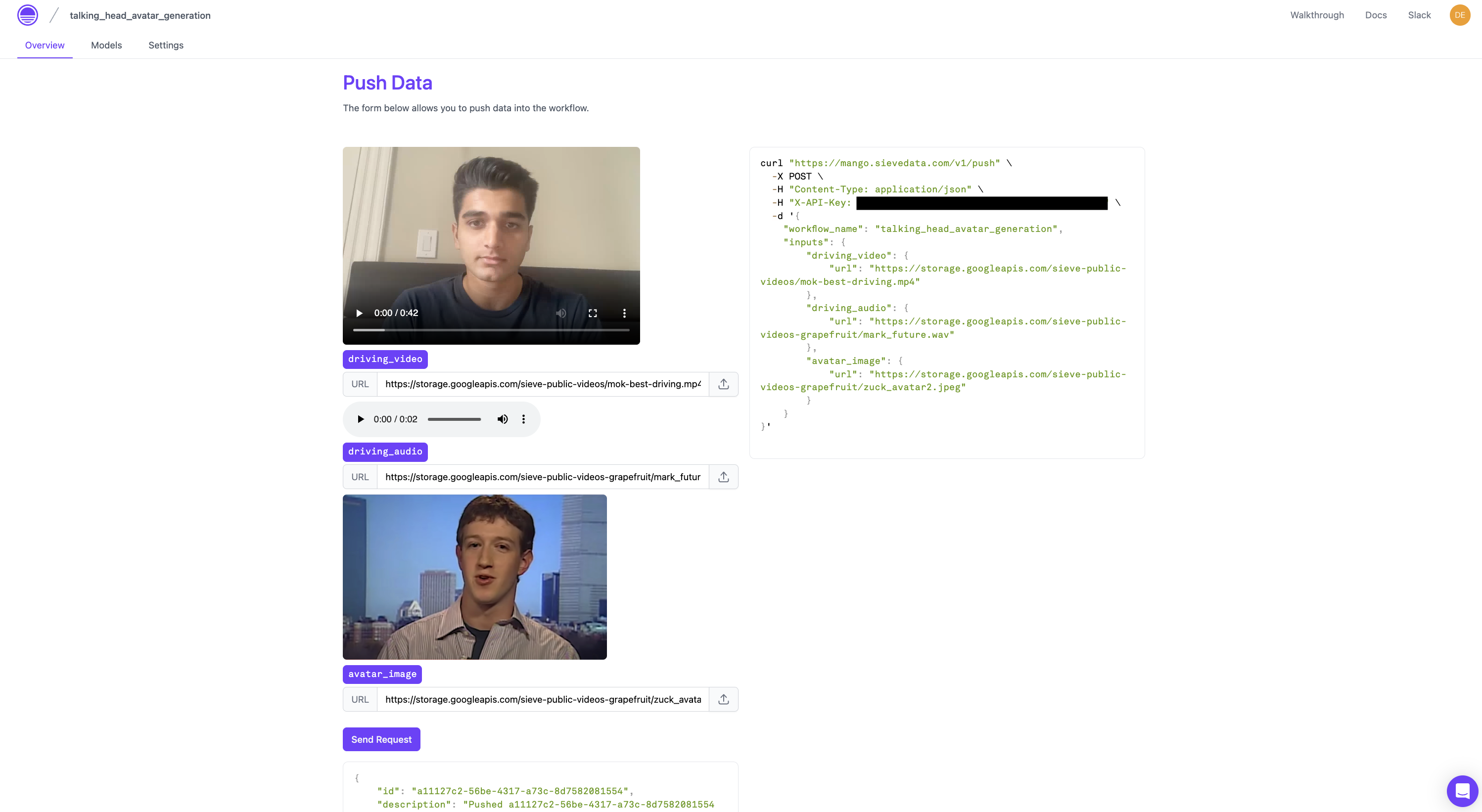Click the Settings menu item
The height and width of the screenshot is (812, 1482).
166,44
